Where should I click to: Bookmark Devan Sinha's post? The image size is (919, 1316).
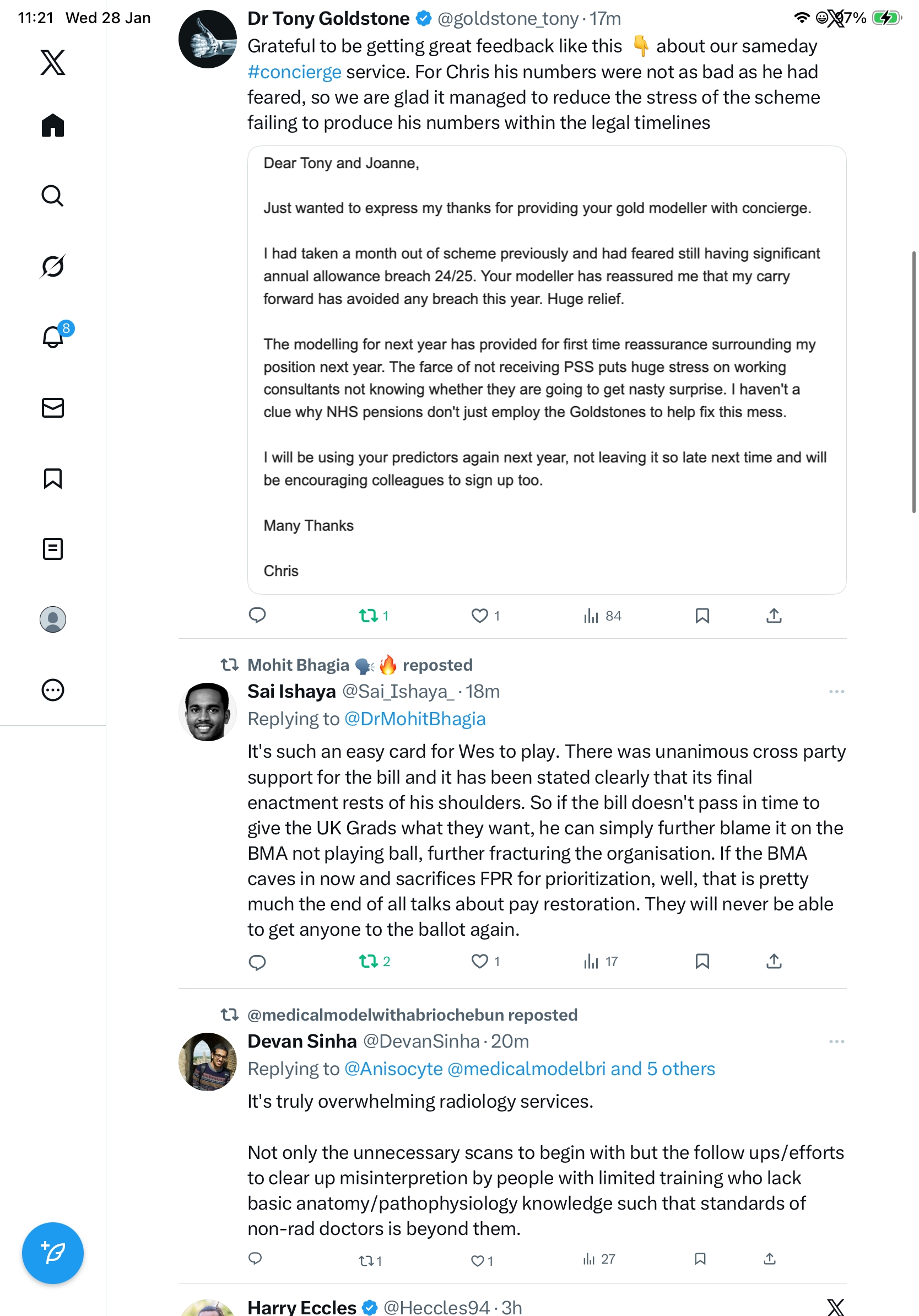point(700,1259)
